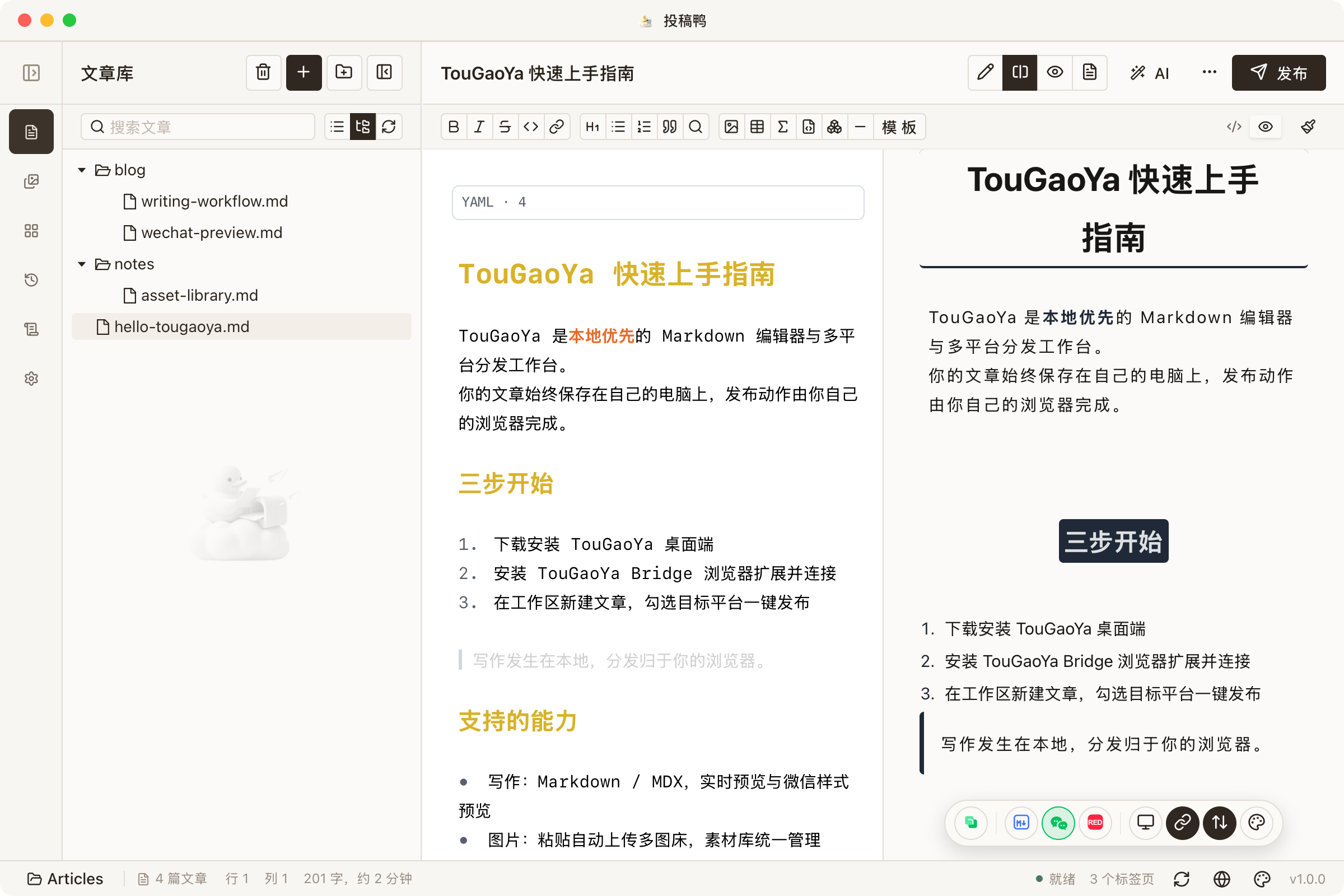This screenshot has width=1344, height=896.
Task: Delete the article with the trash icon
Action: (263, 73)
